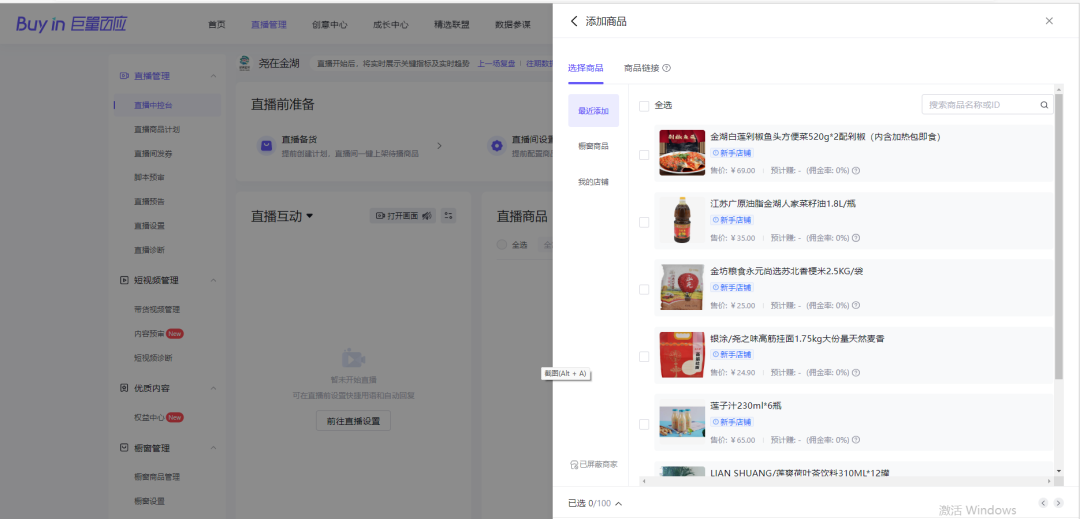Go to the previous page using the left arrow
1080x519 pixels.
1044,503
